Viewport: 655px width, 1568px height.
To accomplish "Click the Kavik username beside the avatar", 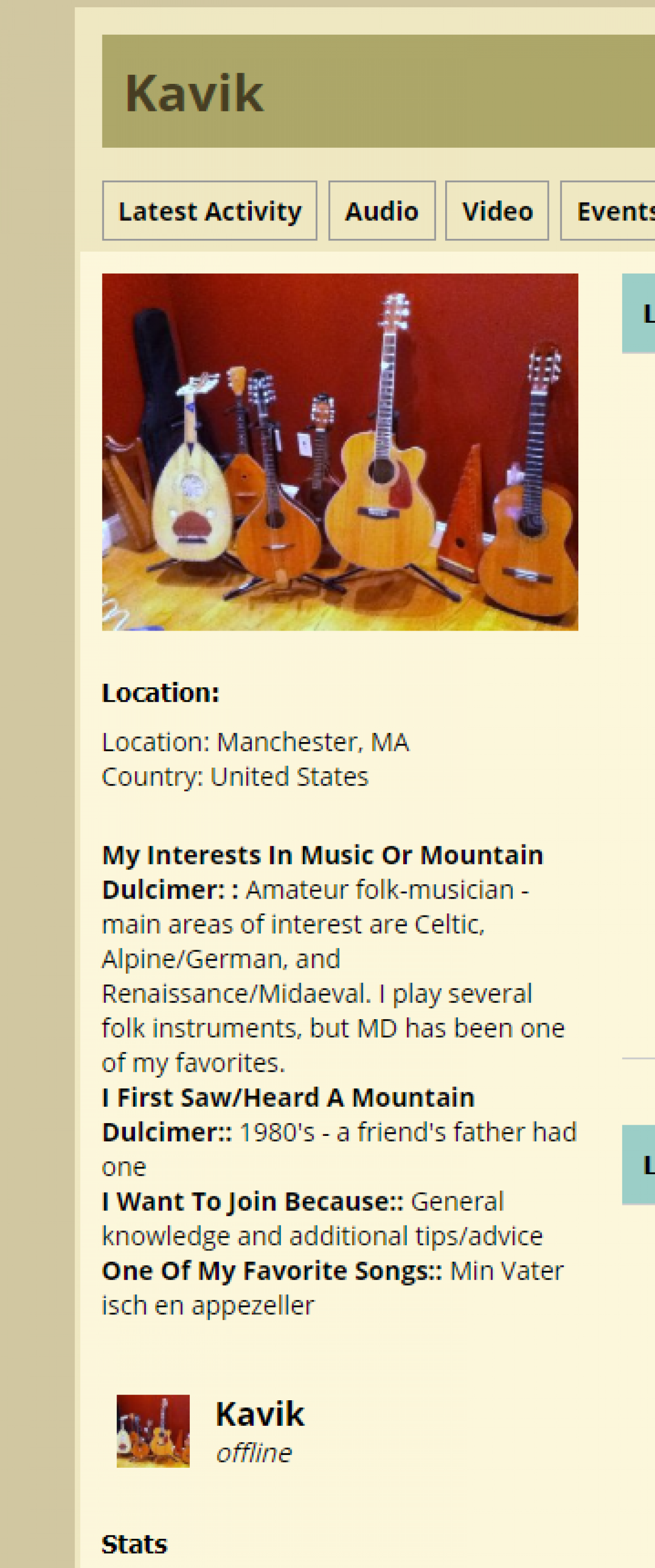I will coord(259,1414).
